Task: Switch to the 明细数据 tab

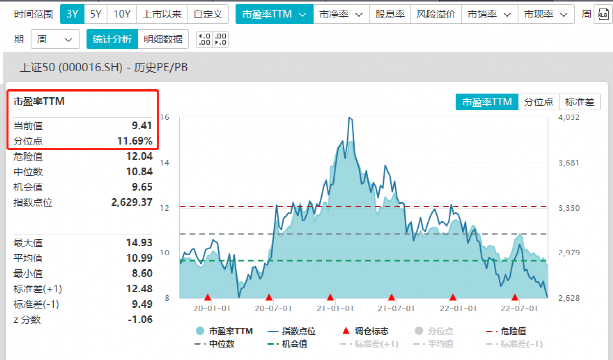Action: (163, 39)
